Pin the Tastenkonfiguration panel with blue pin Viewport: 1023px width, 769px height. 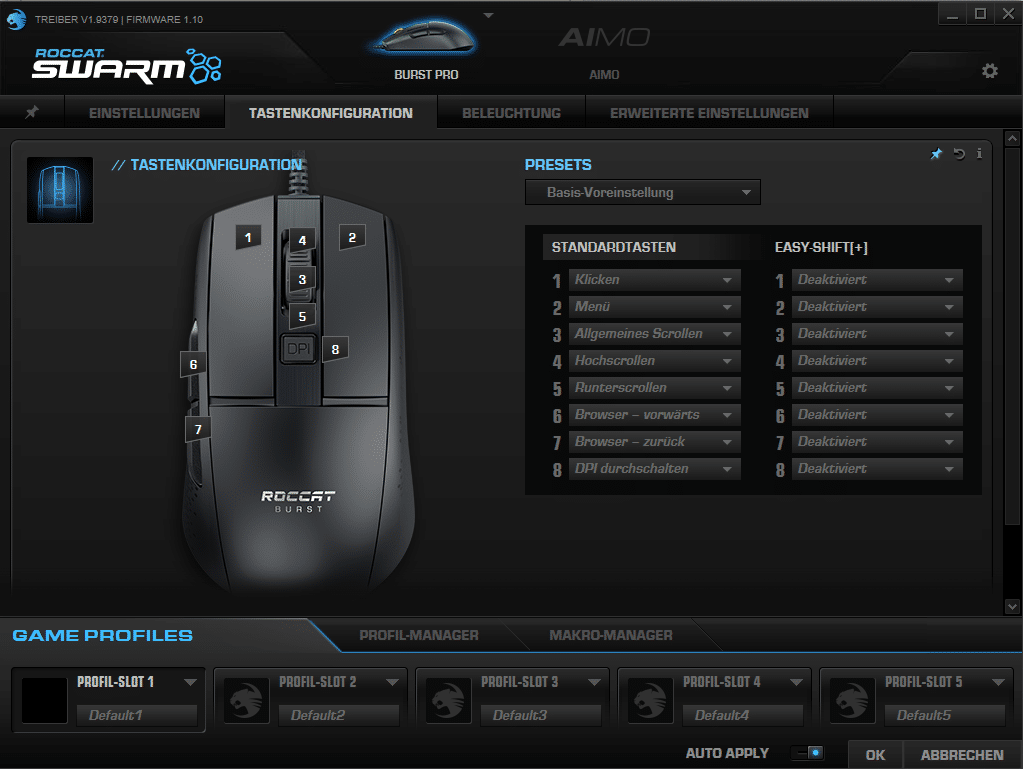point(936,154)
